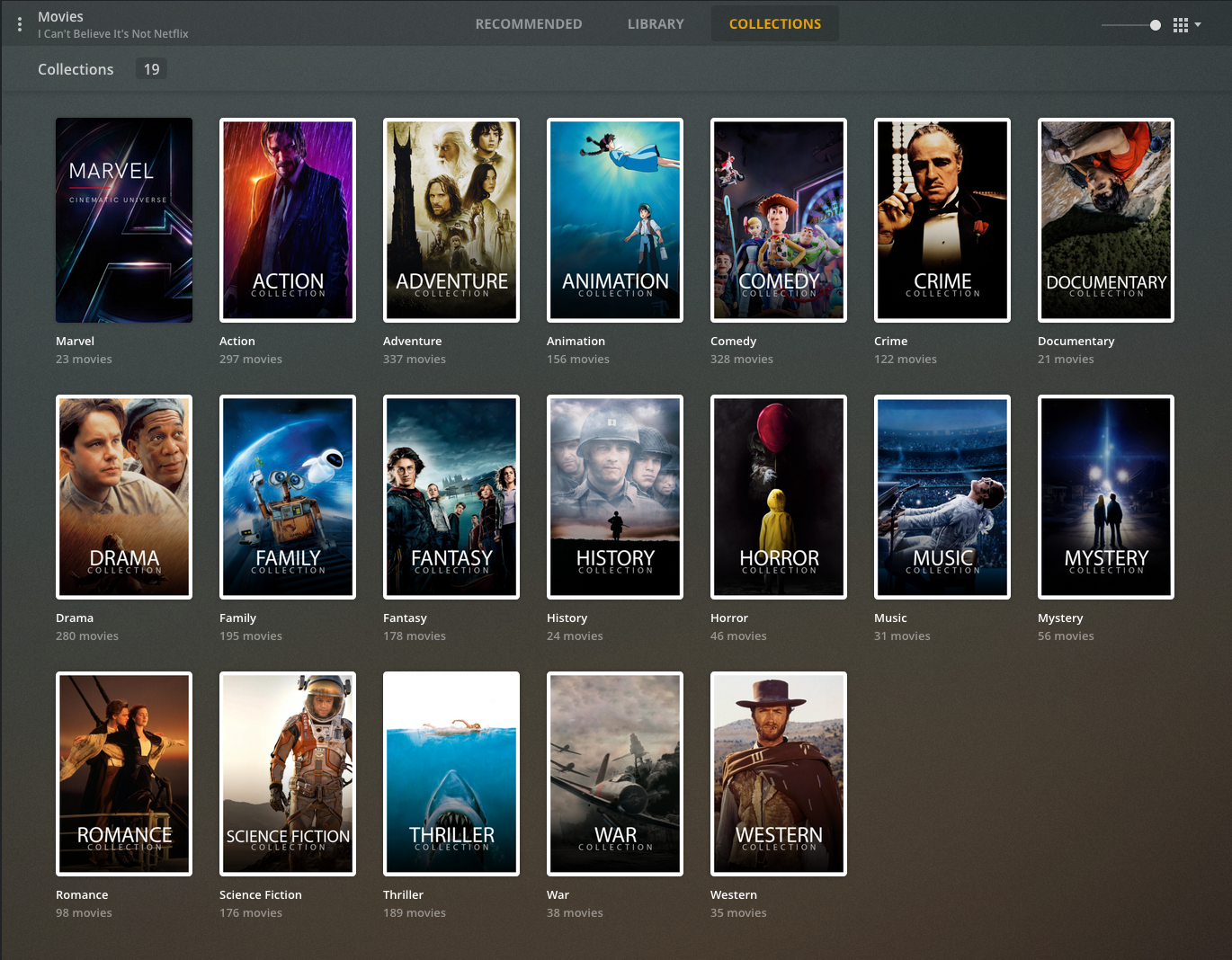Open the War collection poster

coord(615,774)
